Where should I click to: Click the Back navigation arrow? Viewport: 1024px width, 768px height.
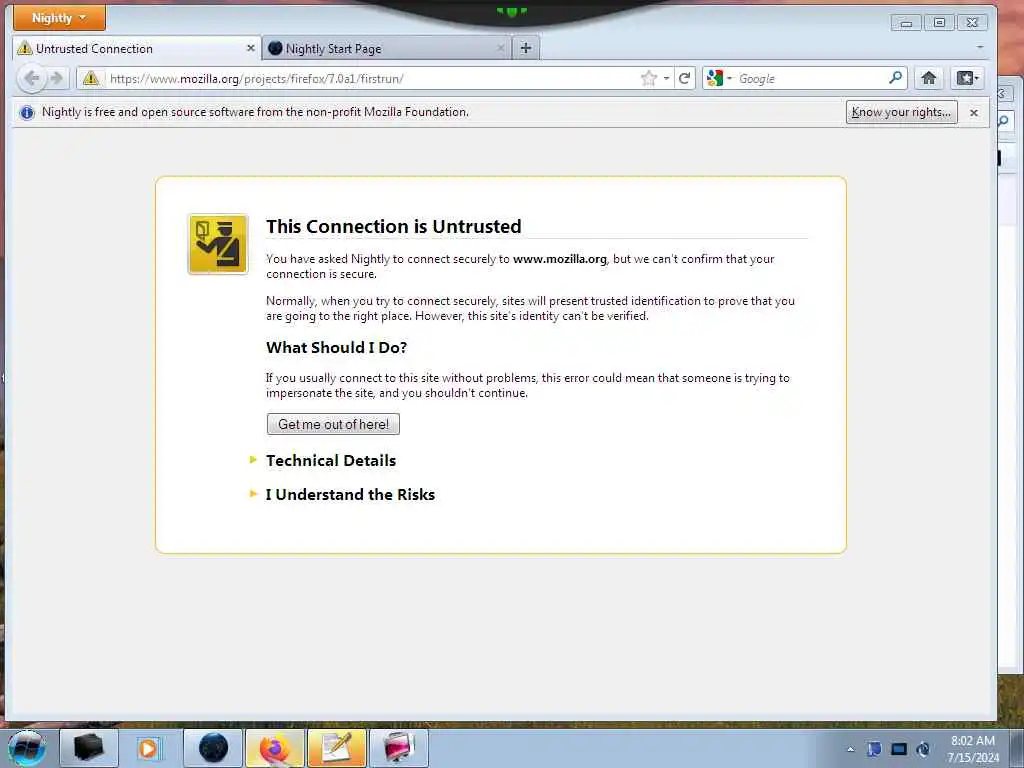point(31,78)
